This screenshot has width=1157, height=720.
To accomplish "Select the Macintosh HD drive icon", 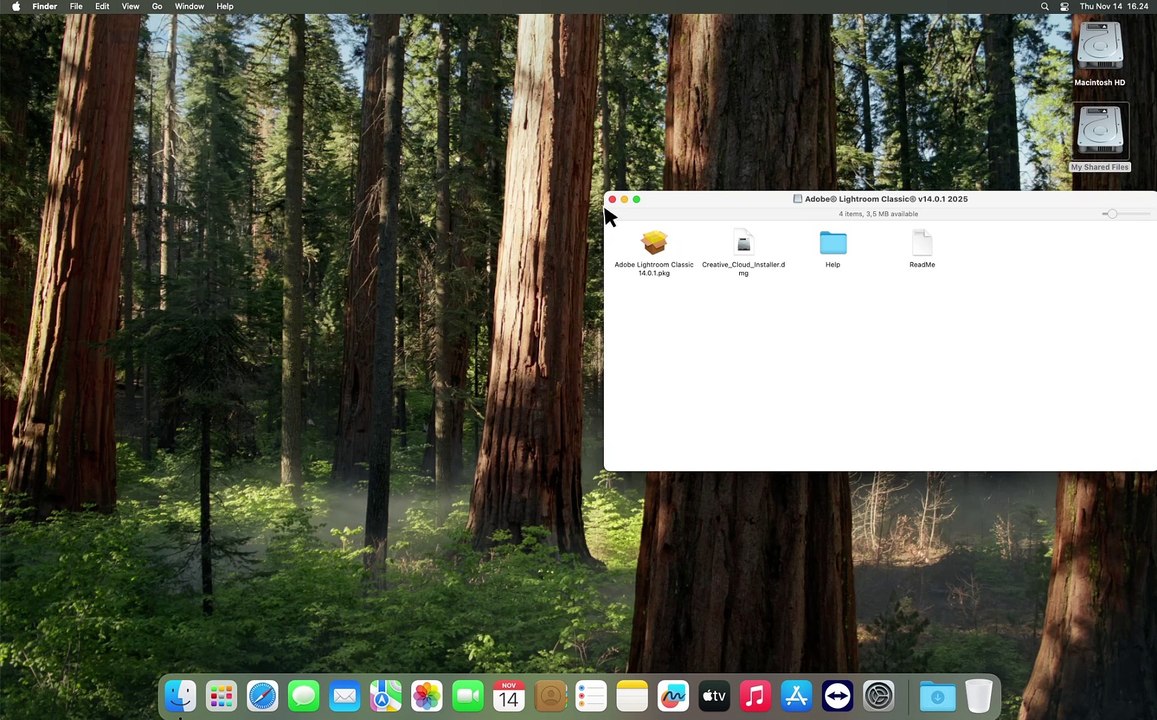I will pos(1099,47).
